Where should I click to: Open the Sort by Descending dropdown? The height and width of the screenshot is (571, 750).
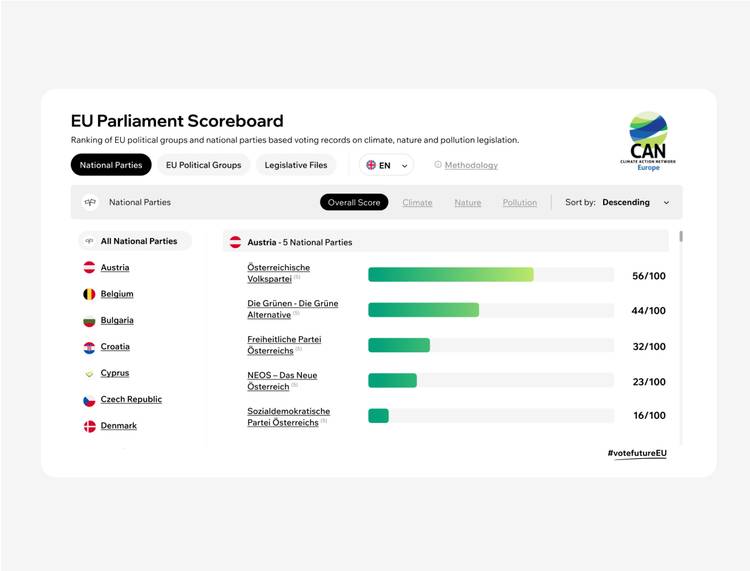click(618, 202)
